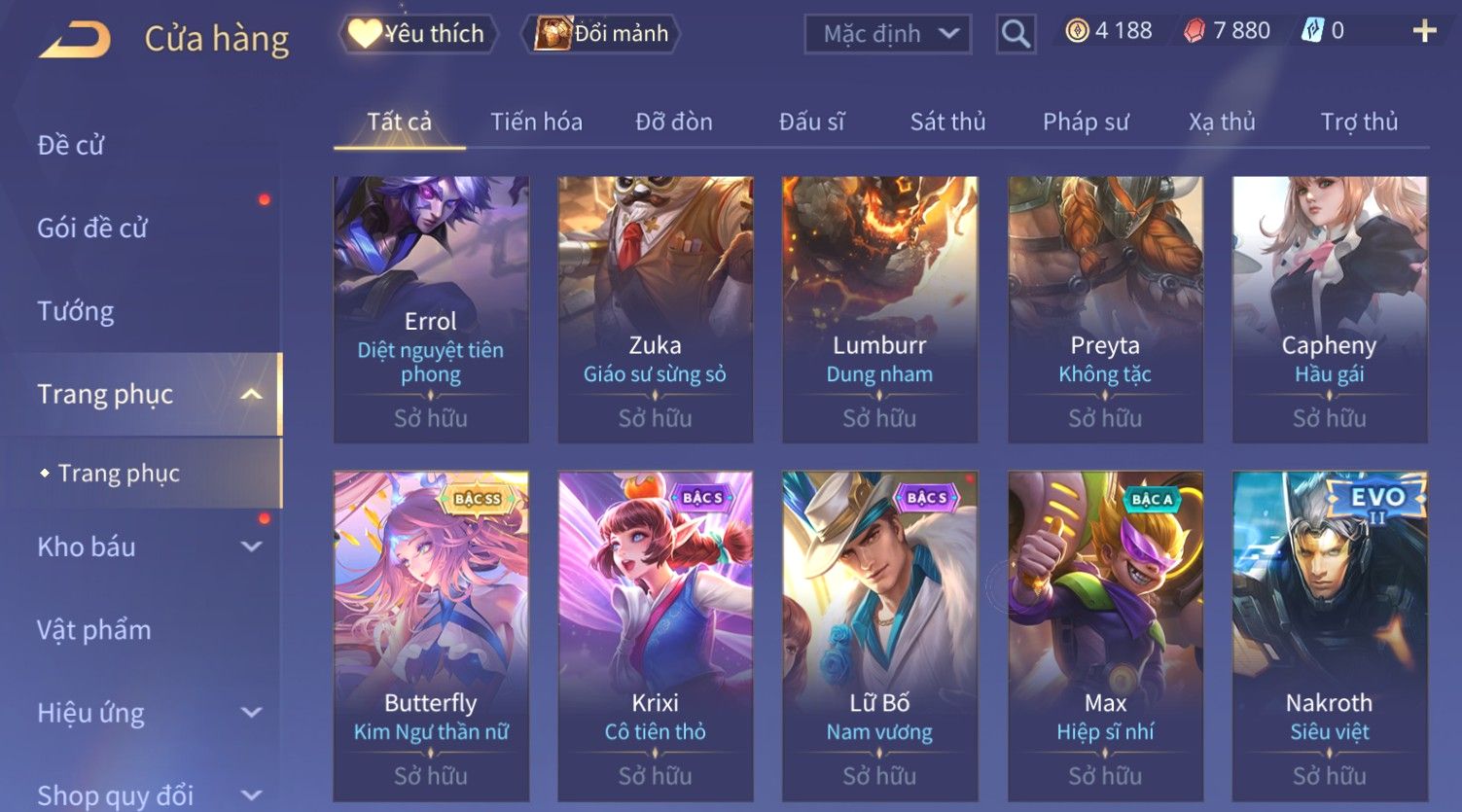Open Yêu thích heart favorites

418,33
